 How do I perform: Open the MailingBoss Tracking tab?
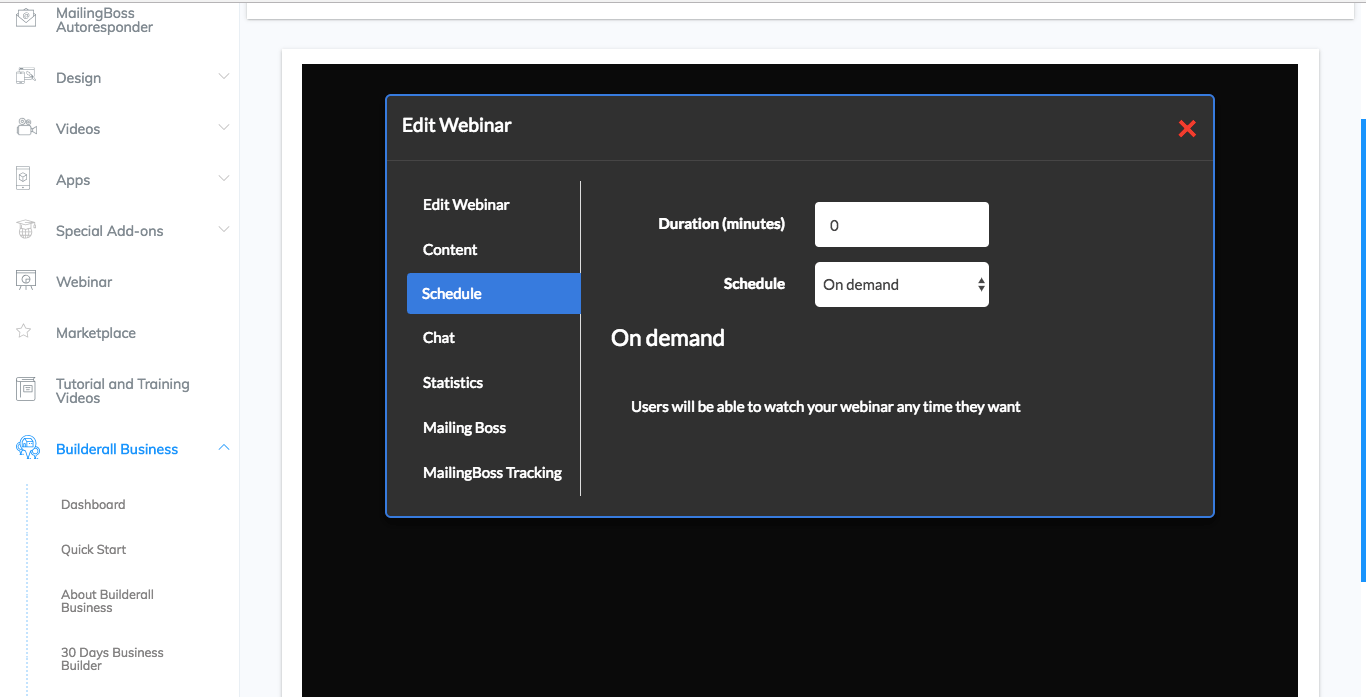492,472
